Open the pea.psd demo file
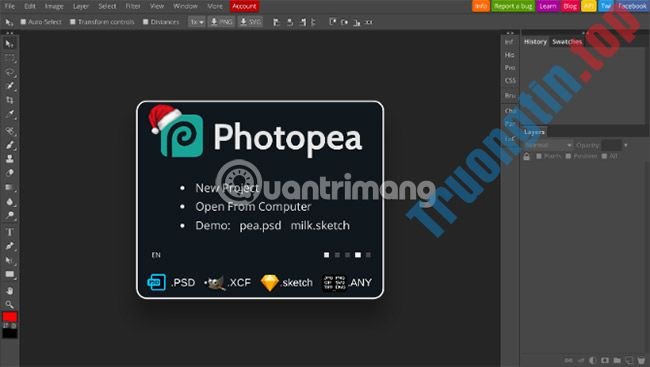Image resolution: width=650 pixels, height=367 pixels. click(260, 226)
